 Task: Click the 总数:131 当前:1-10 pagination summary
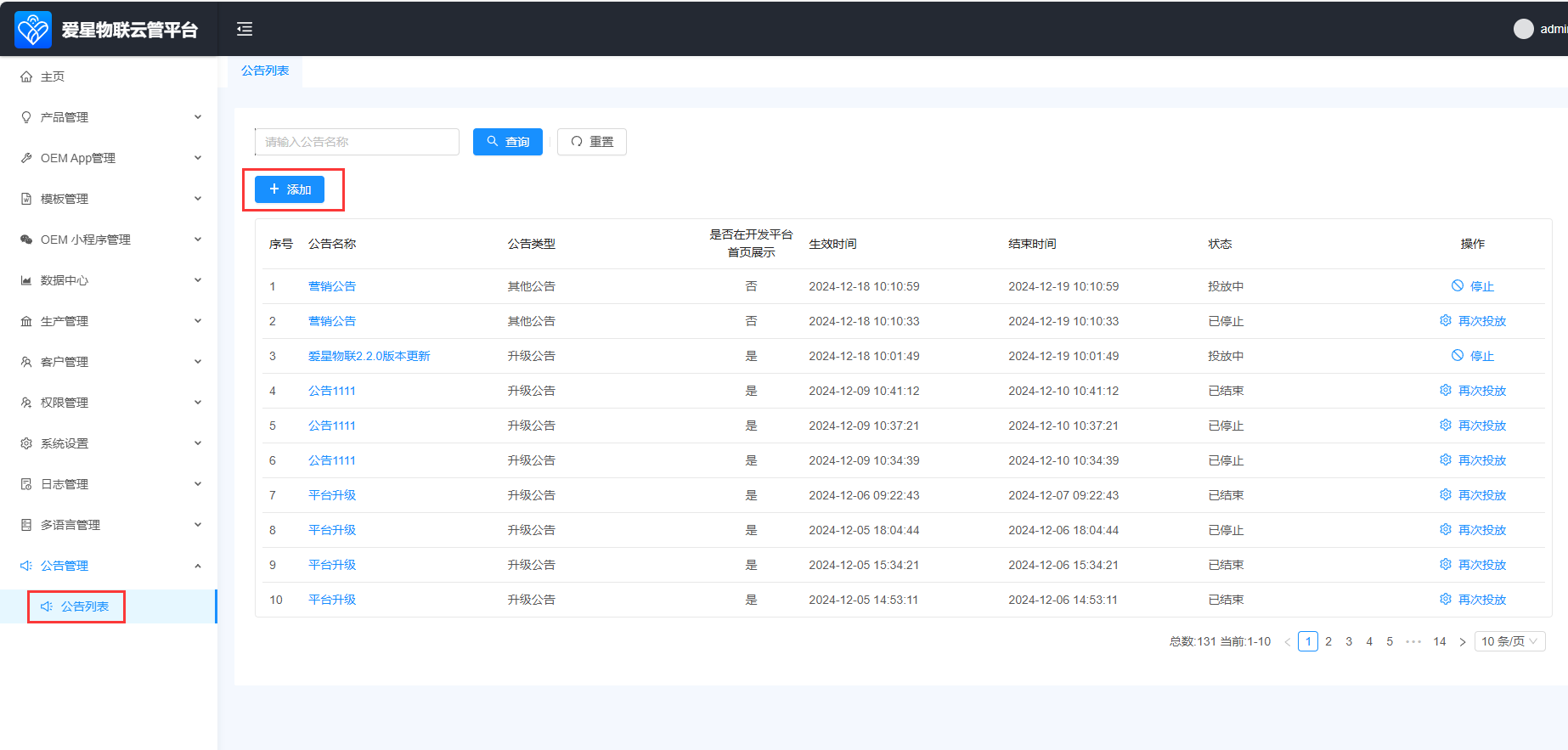(1220, 641)
